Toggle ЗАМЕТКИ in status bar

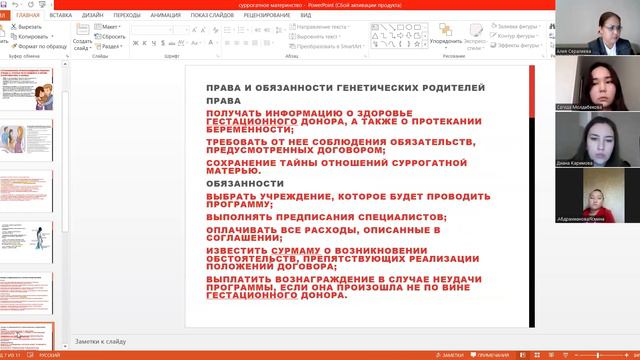coord(449,355)
